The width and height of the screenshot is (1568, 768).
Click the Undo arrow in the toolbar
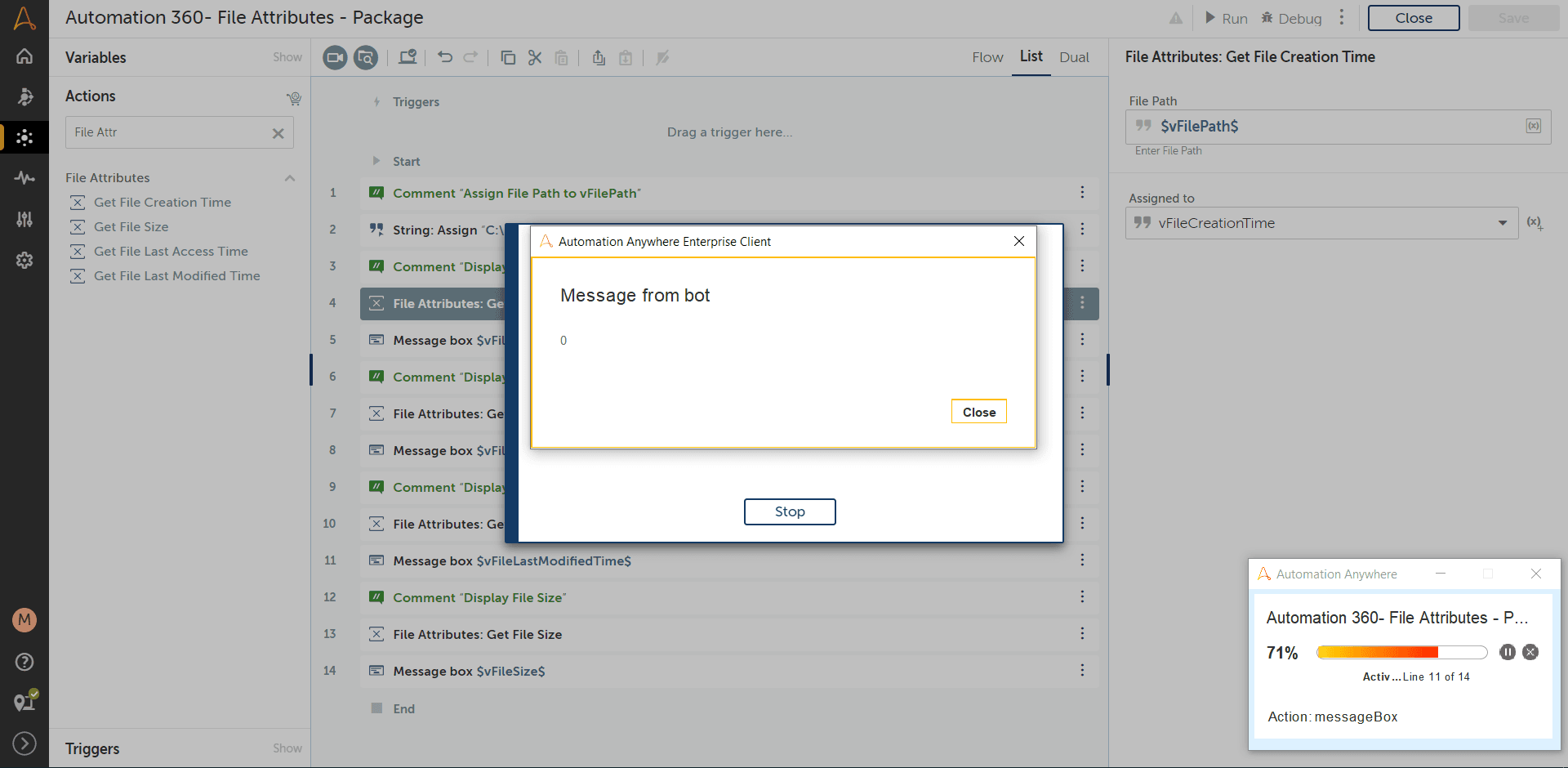pos(445,57)
